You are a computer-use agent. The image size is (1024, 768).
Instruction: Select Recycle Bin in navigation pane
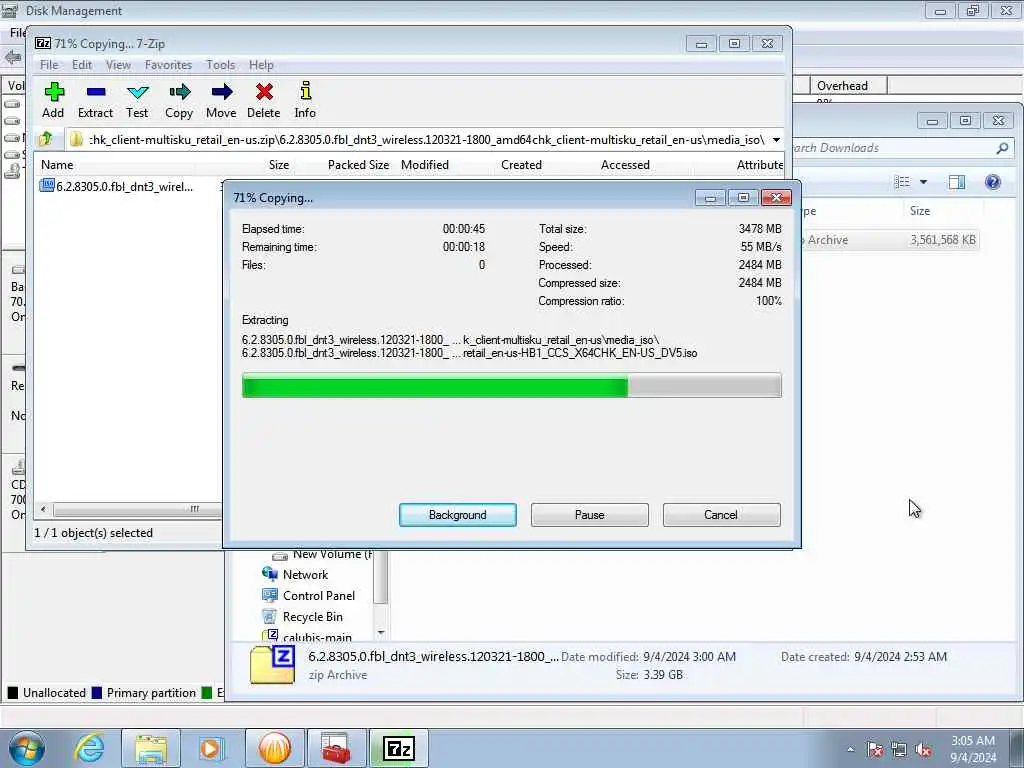(312, 616)
